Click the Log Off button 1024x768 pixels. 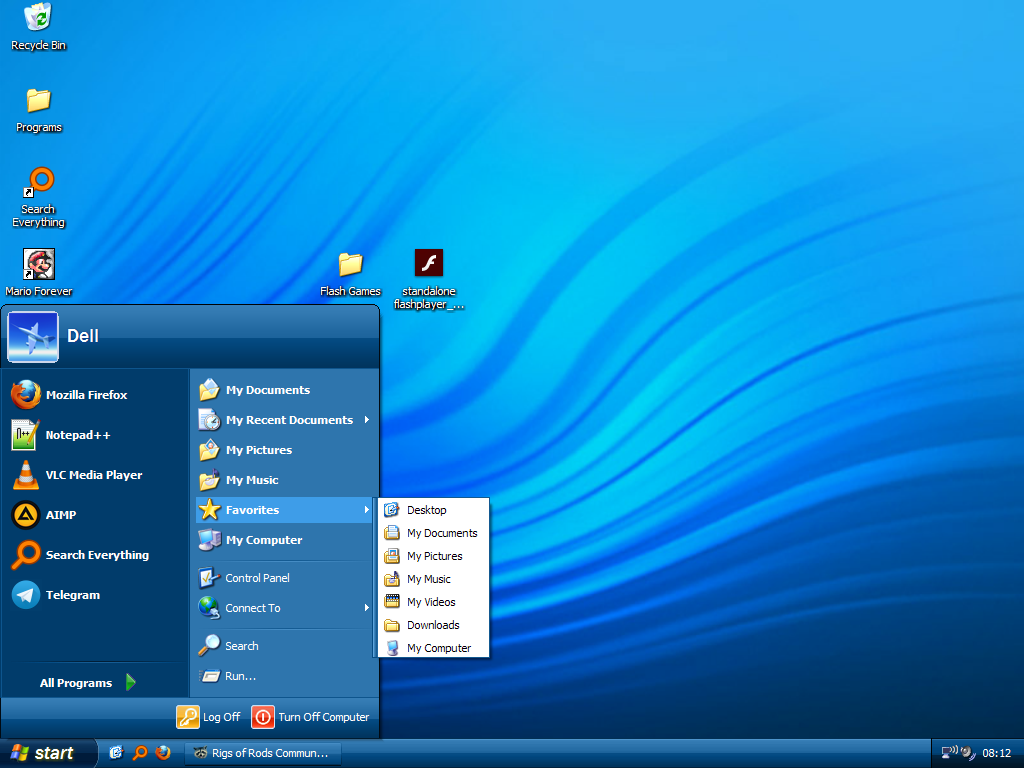tap(209, 717)
